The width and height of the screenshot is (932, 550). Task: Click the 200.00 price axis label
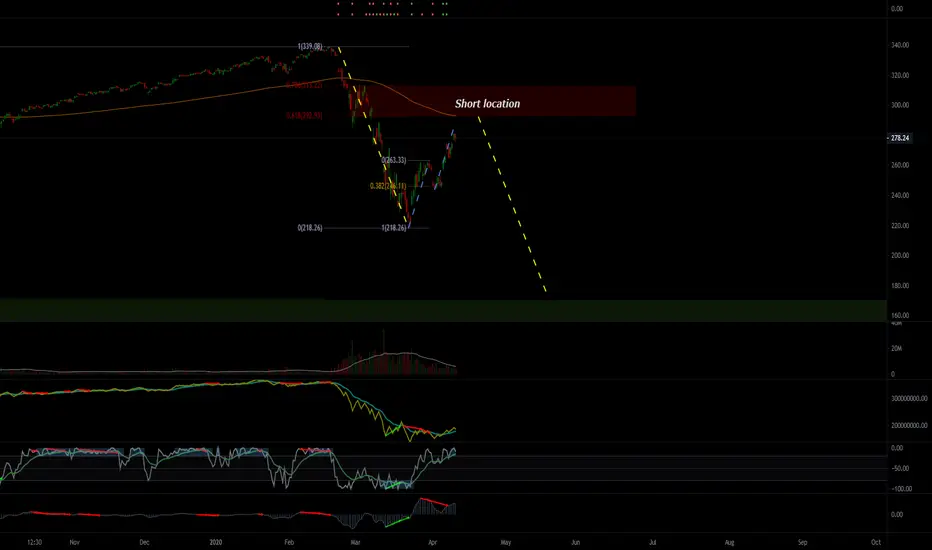pyautogui.click(x=900, y=256)
